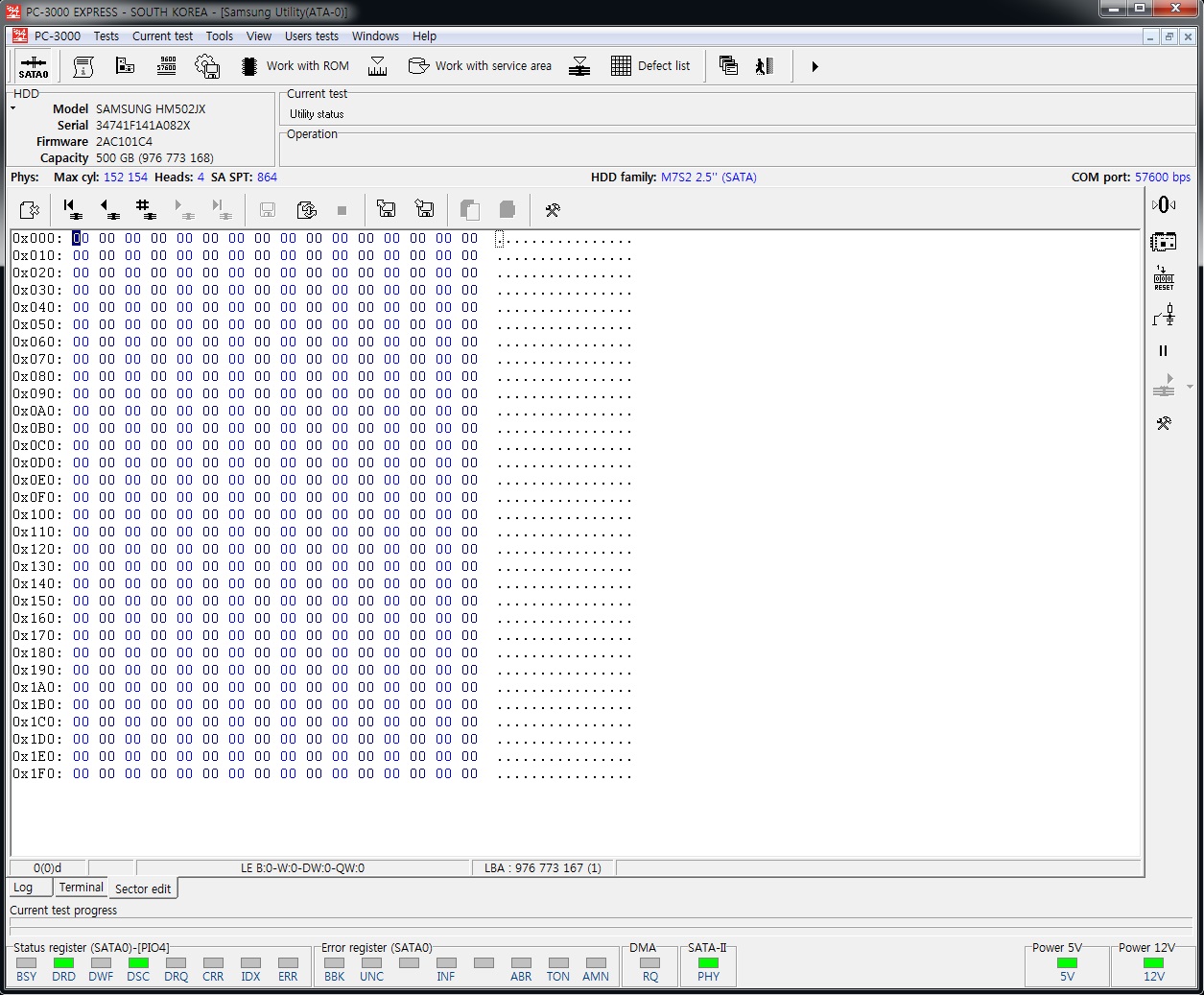Open the Defect list tool
This screenshot has width=1204, height=995.
click(x=650, y=66)
